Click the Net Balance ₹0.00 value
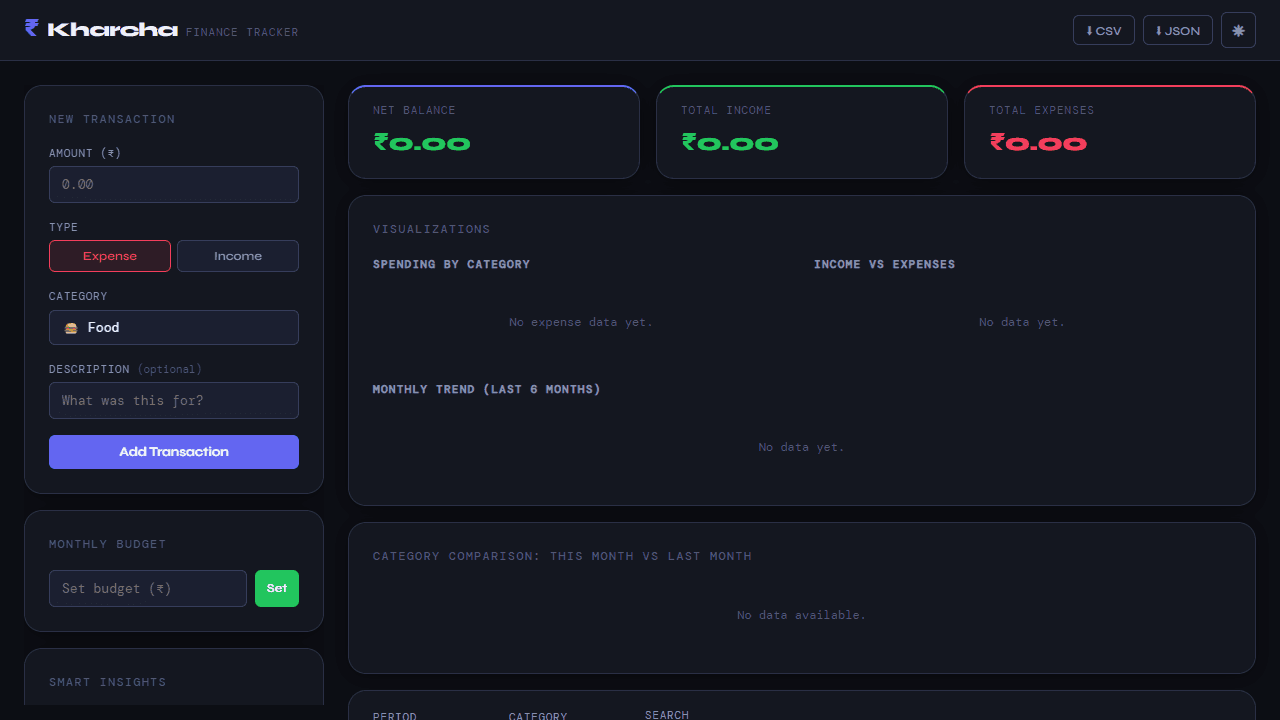Image resolution: width=1280 pixels, height=720 pixels. [422, 143]
